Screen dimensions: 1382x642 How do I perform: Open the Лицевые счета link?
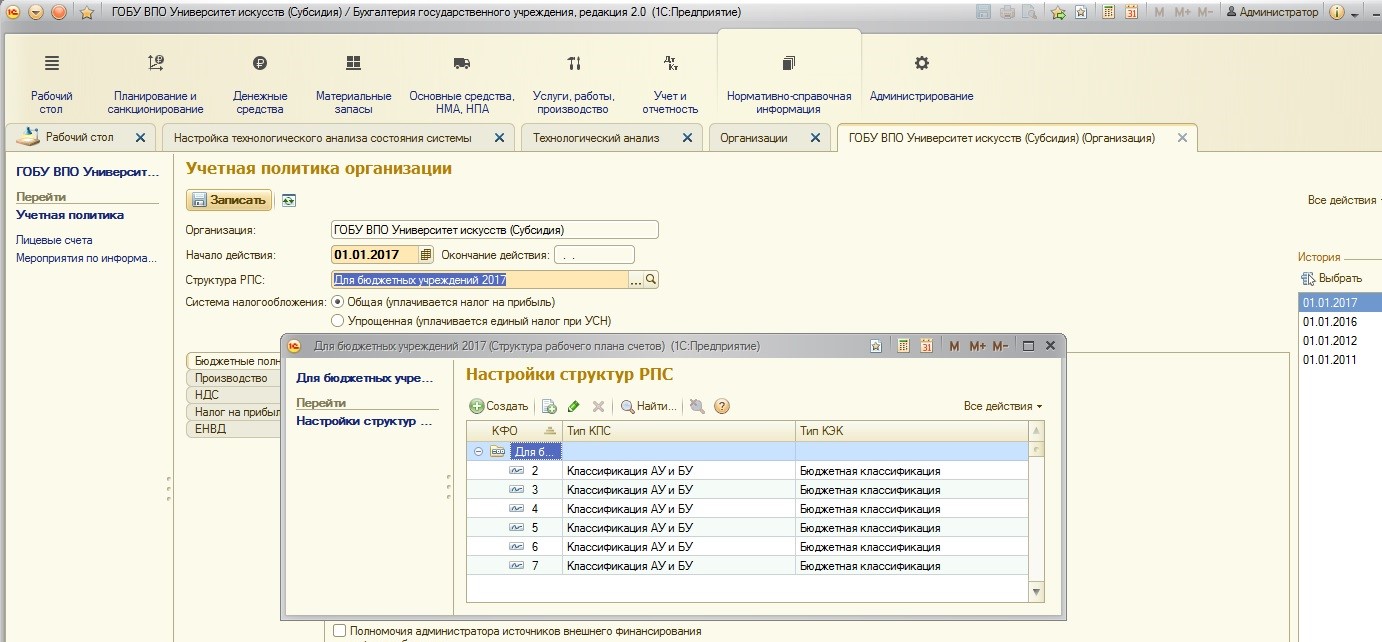click(x=54, y=240)
